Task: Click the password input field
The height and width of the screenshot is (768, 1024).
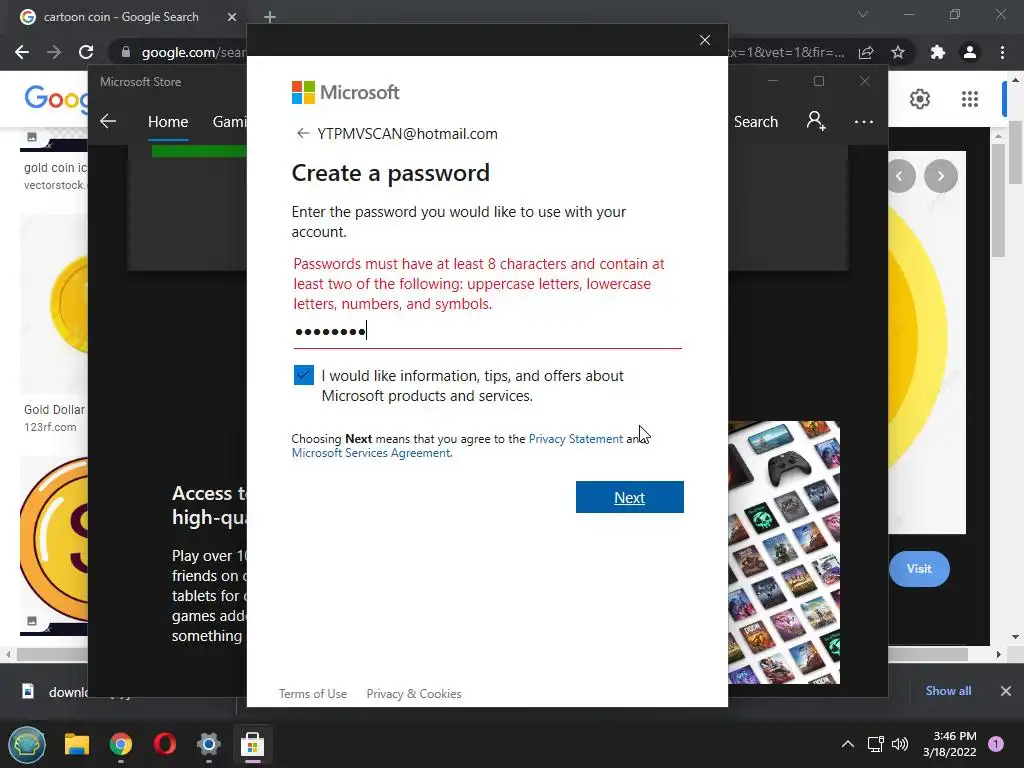Action: click(487, 331)
